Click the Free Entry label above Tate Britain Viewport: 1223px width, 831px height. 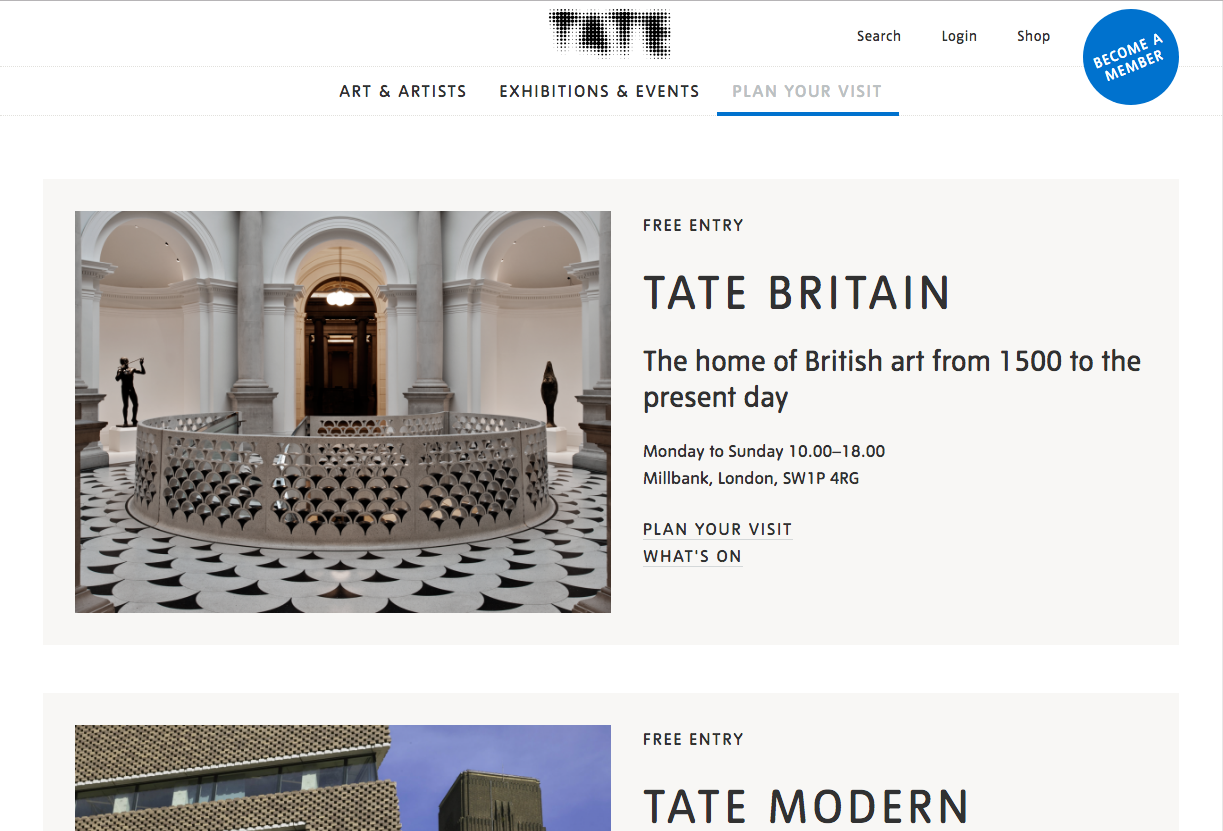point(693,225)
